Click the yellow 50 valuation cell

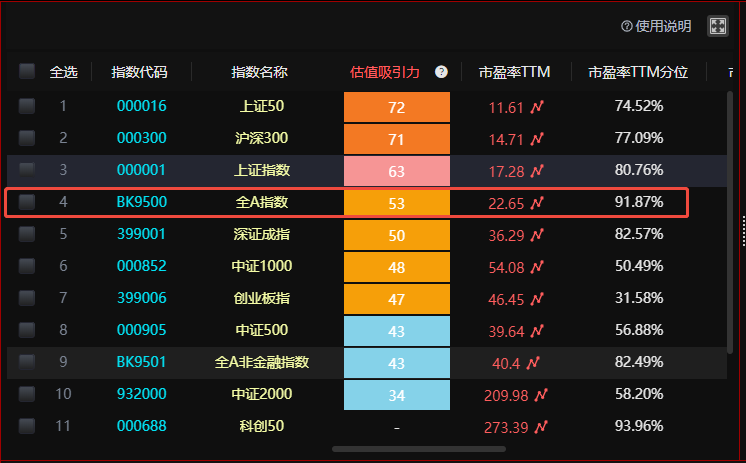pos(397,235)
